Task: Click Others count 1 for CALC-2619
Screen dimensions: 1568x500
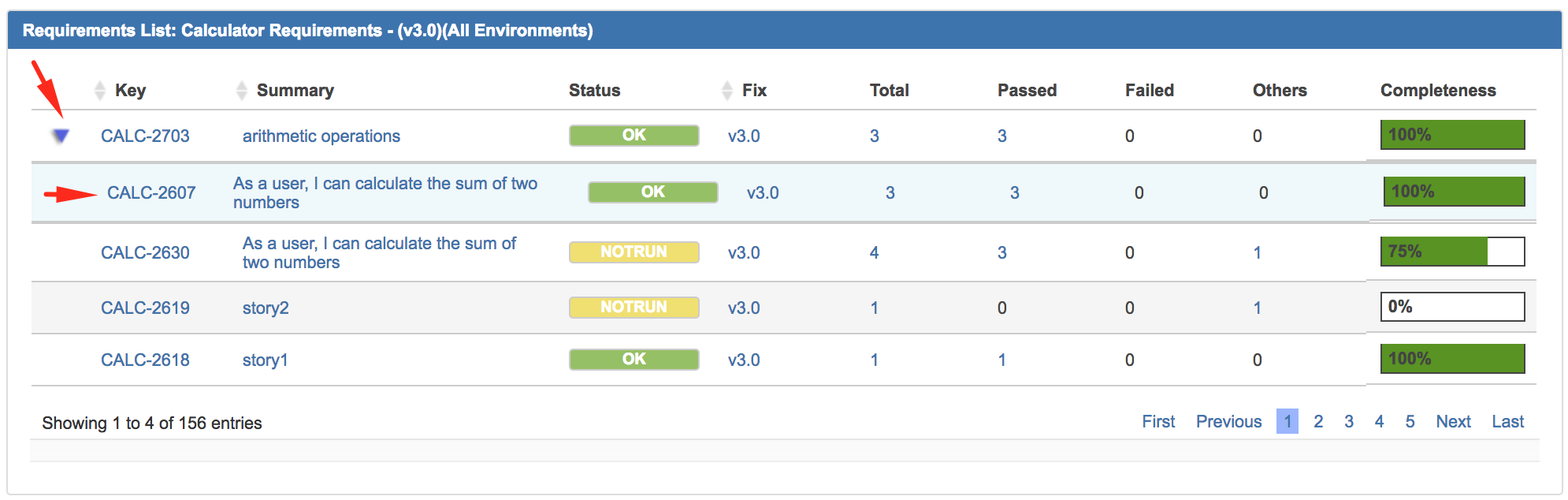Action: pyautogui.click(x=1257, y=308)
